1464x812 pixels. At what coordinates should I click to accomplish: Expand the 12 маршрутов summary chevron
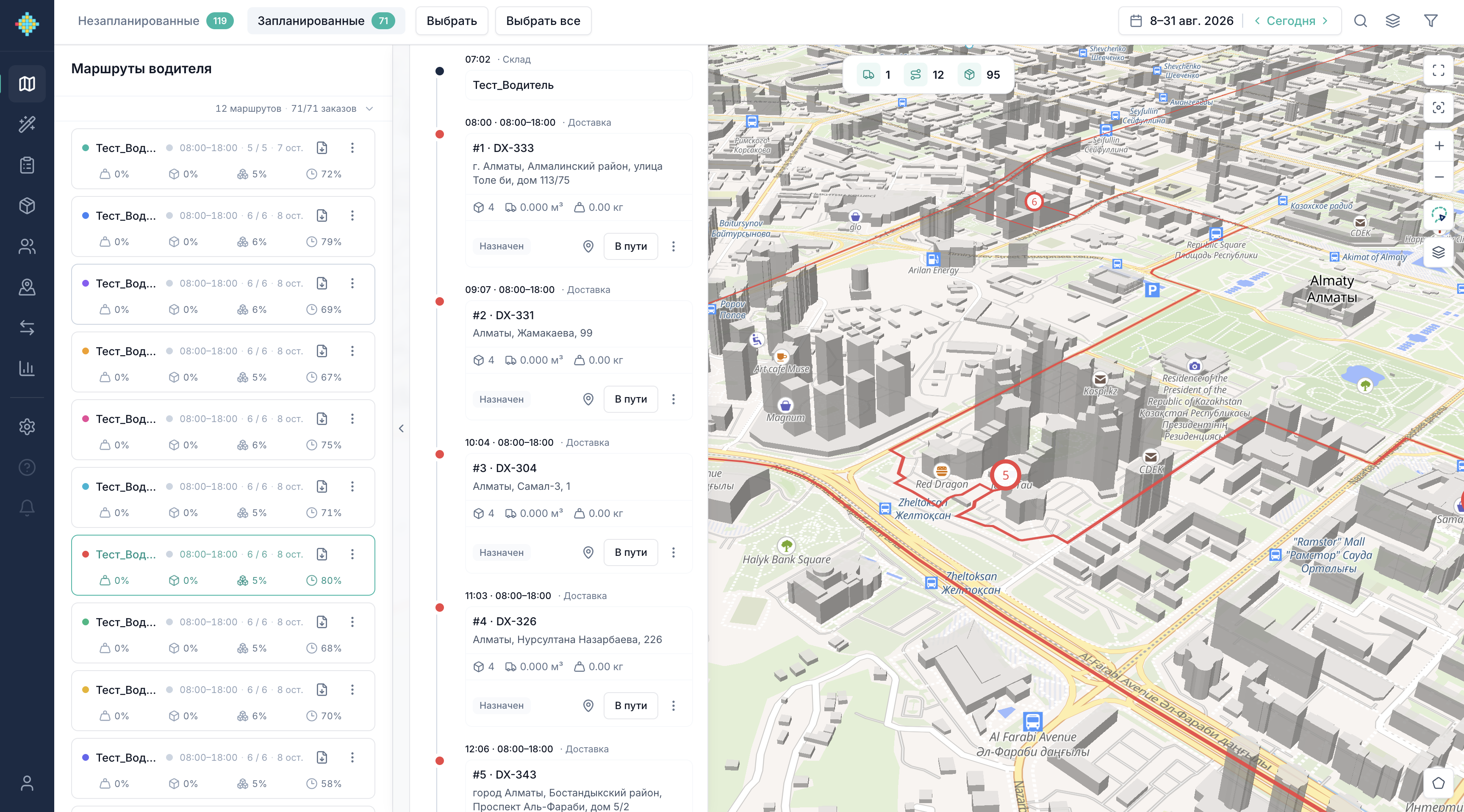(x=369, y=108)
